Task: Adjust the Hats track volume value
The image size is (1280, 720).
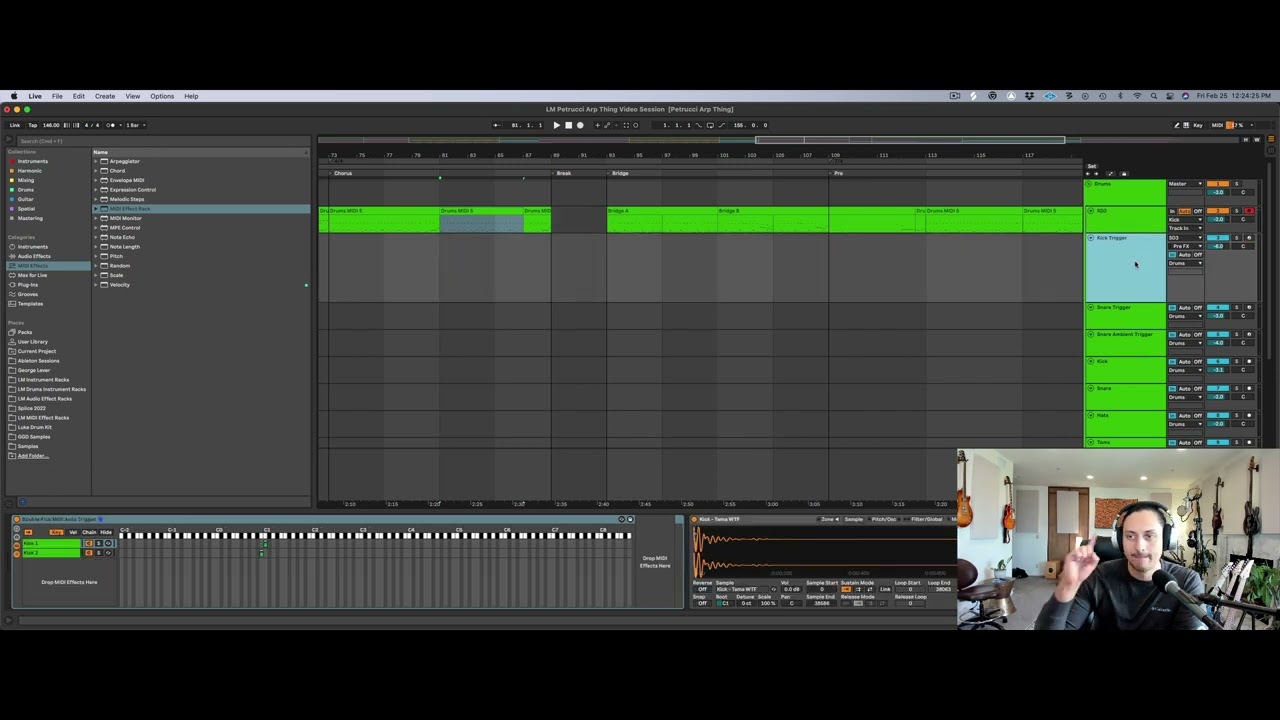Action: pyautogui.click(x=1218, y=424)
